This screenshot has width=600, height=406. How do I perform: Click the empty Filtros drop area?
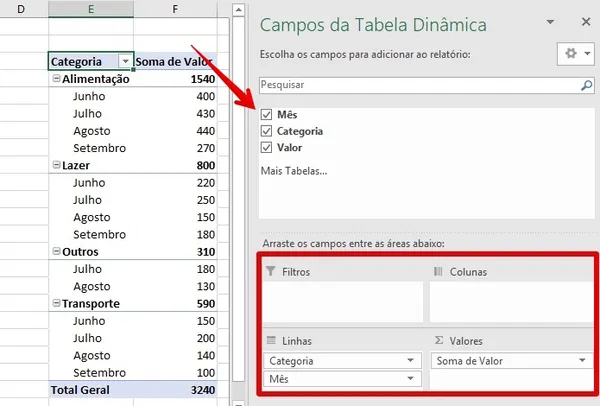click(343, 302)
